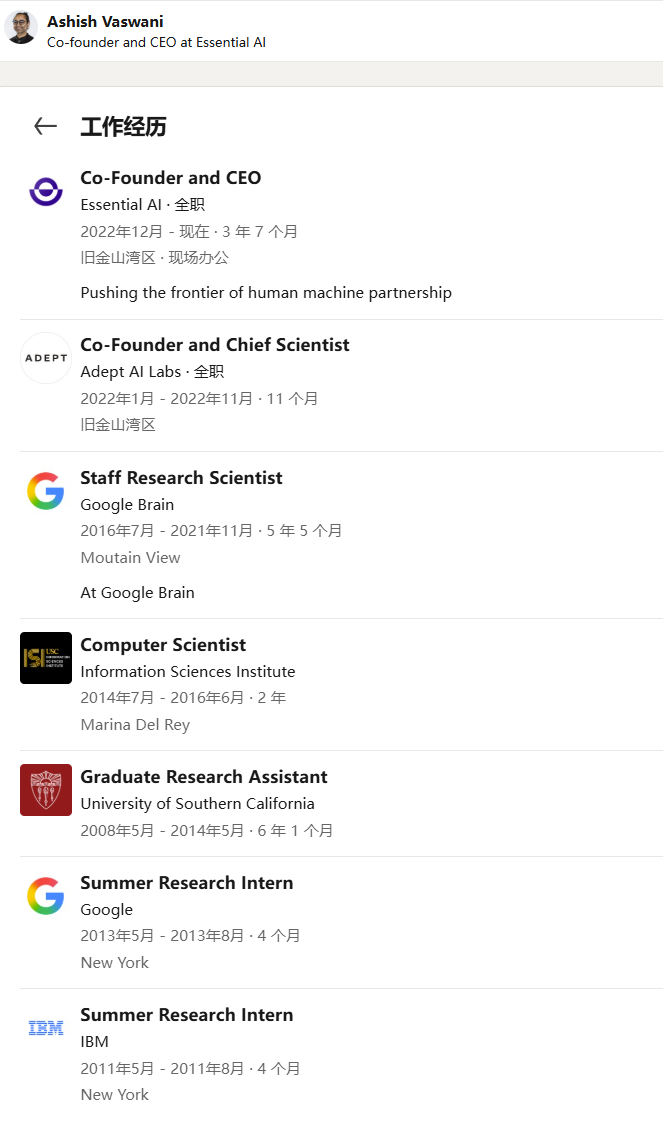663x1126 pixels.
Task: Click the Google logo beside 2013 Summer Intern
Action: pyautogui.click(x=46, y=896)
